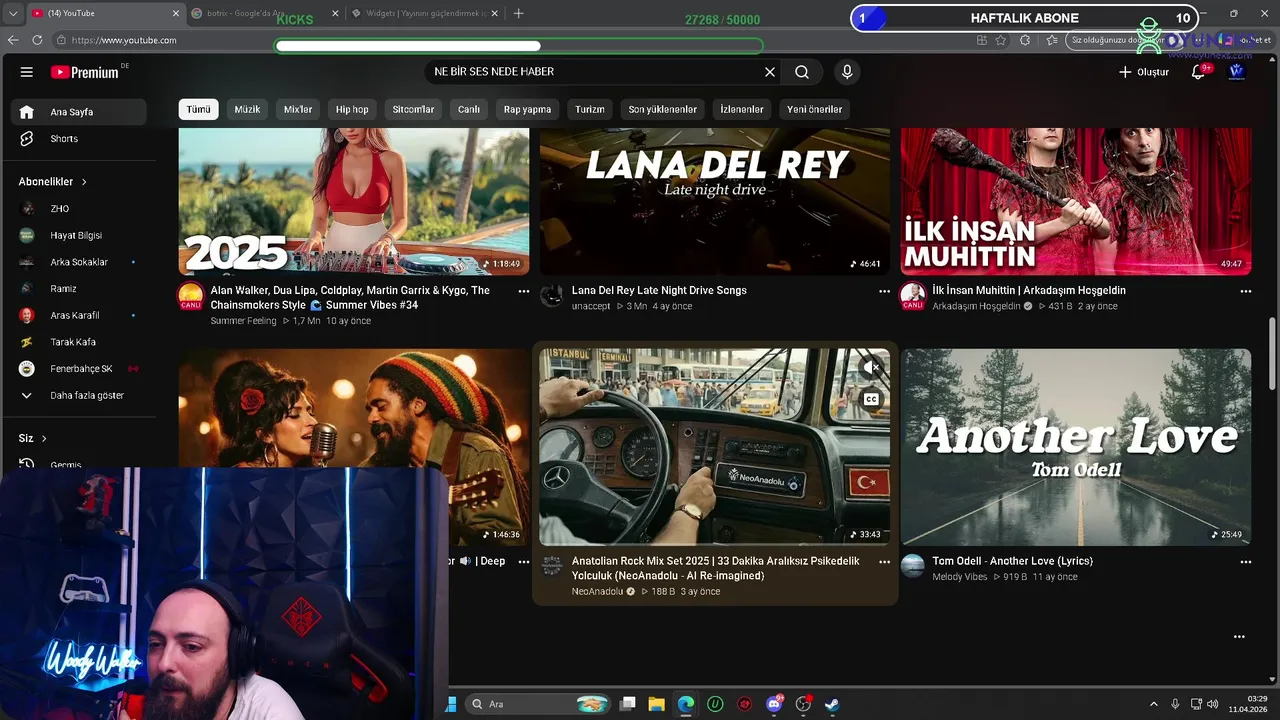
Task: Start voice search with microphone
Action: (x=847, y=72)
